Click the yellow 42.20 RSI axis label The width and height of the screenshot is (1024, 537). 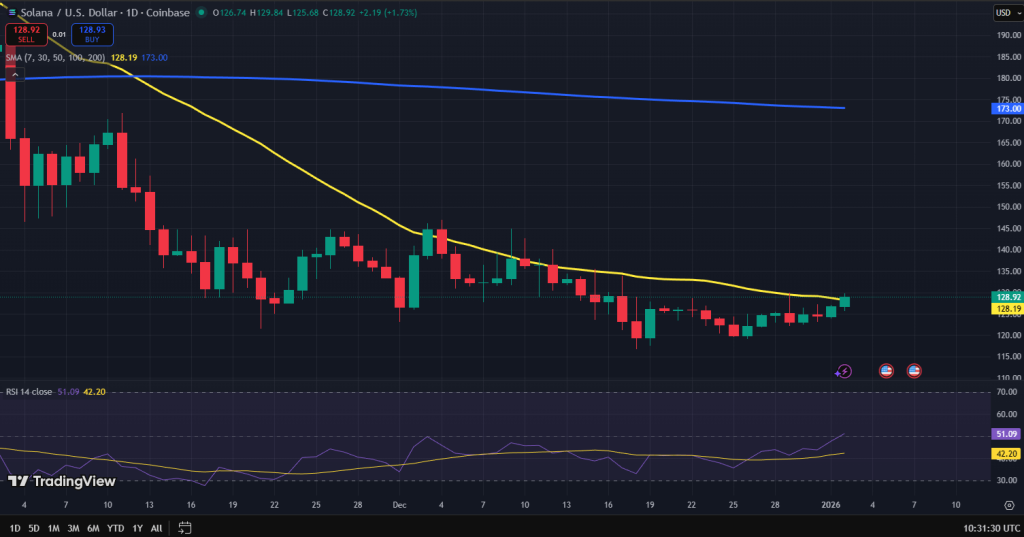click(x=1007, y=453)
